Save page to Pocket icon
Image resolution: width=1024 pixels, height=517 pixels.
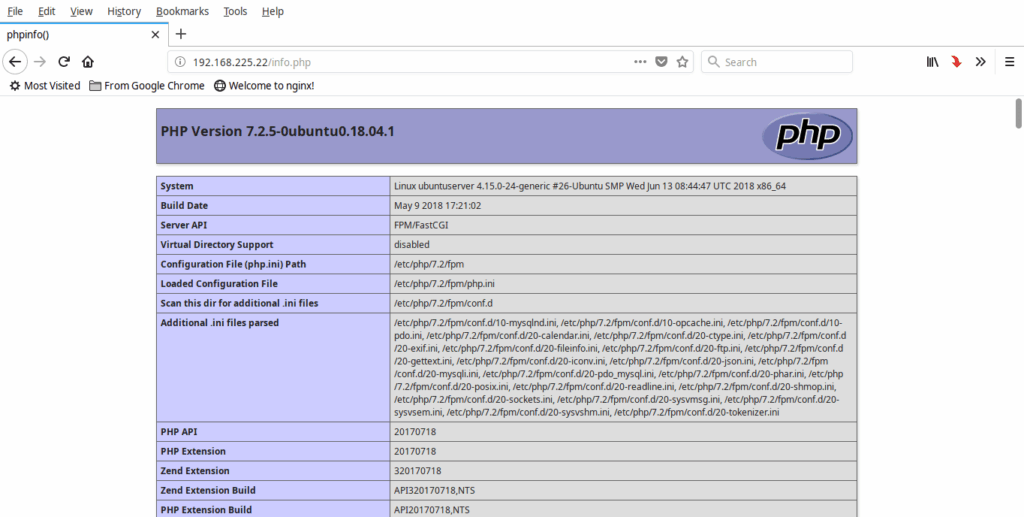(662, 62)
